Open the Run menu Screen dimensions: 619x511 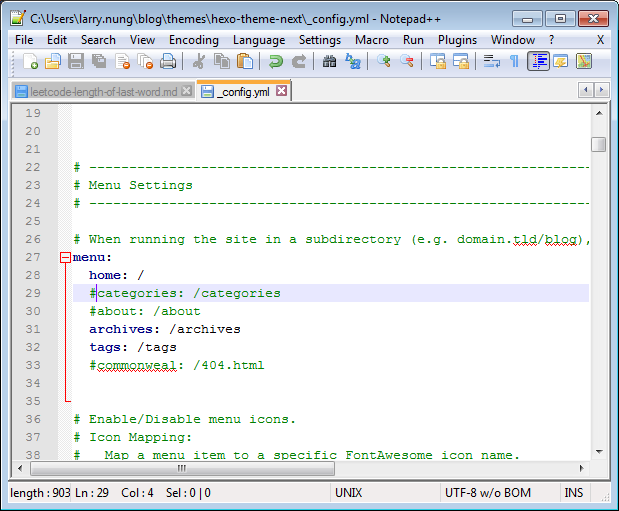pos(413,40)
